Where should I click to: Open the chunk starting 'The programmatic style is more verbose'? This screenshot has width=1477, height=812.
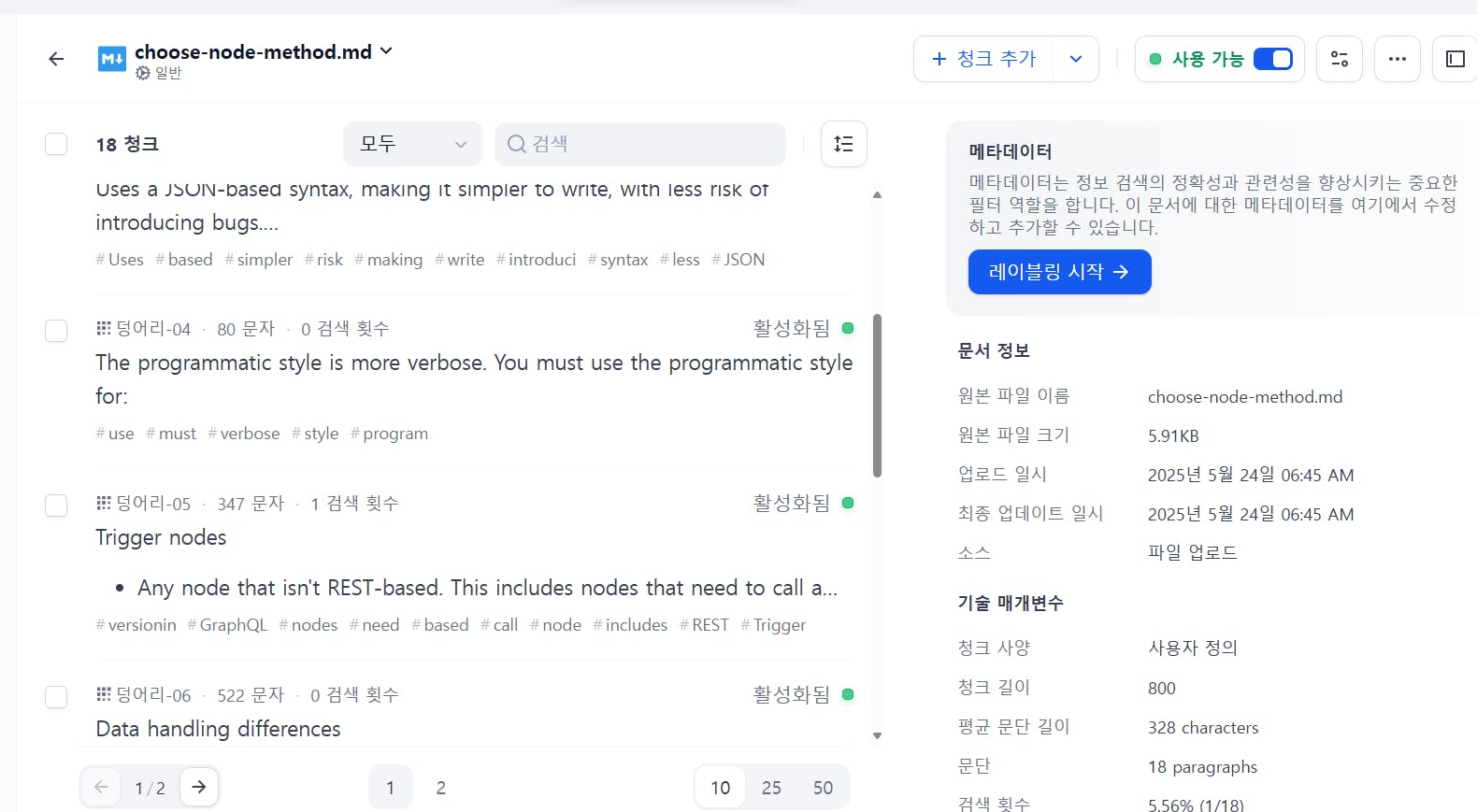point(474,379)
